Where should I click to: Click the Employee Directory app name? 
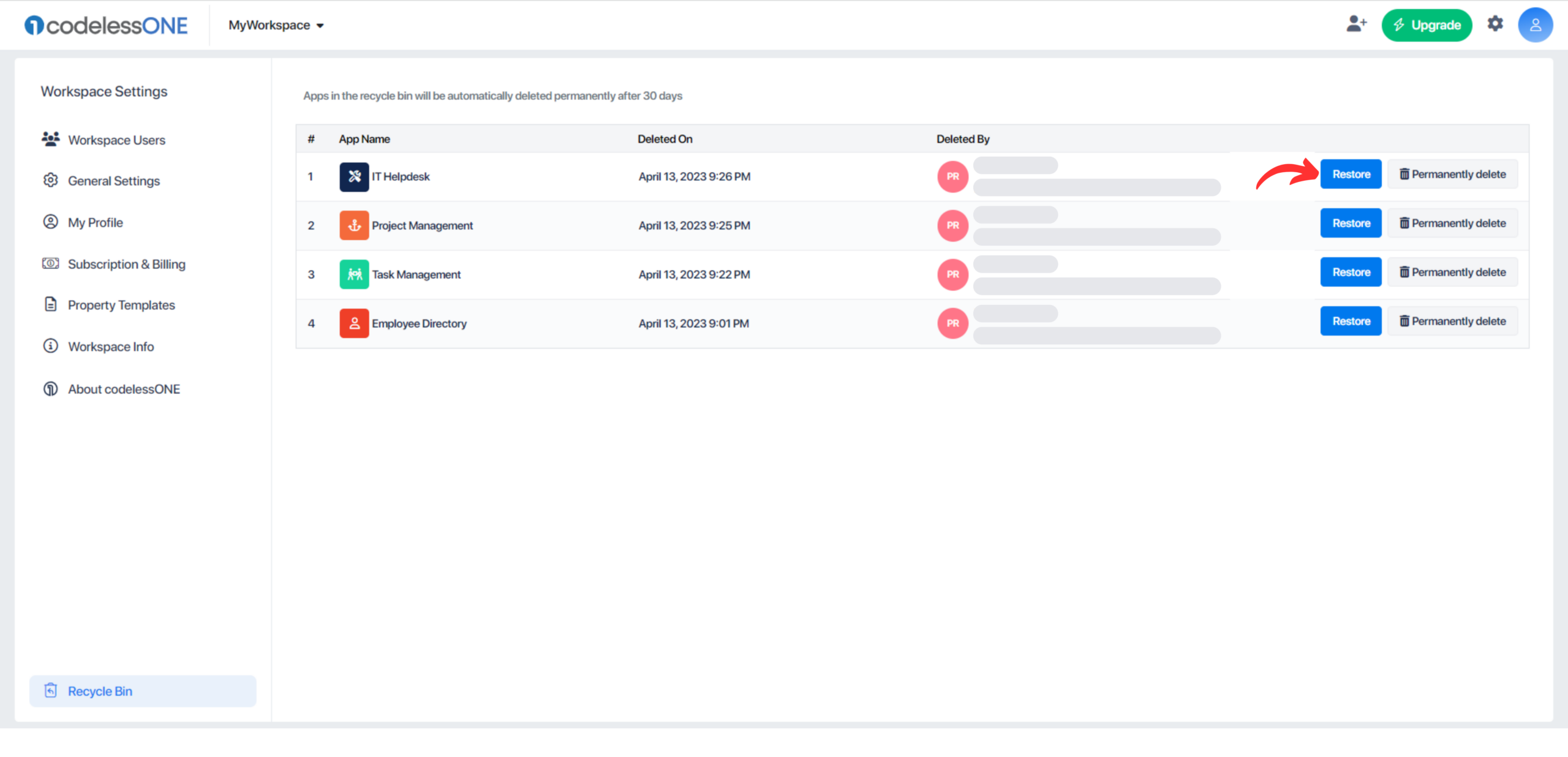(419, 323)
